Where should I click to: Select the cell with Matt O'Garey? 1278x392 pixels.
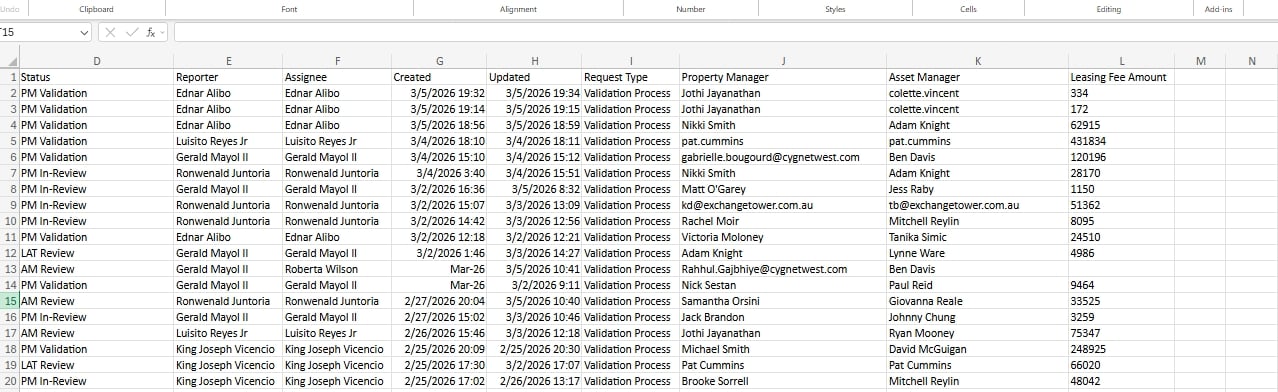click(782, 189)
